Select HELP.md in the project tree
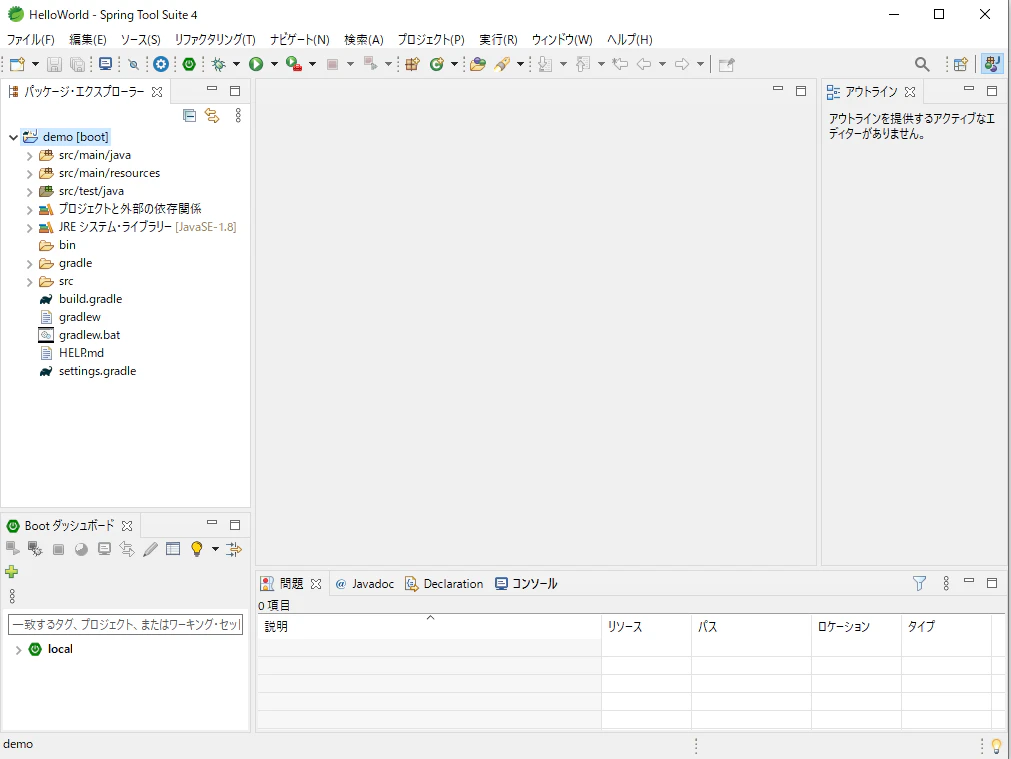This screenshot has height=759, width=1011. (x=81, y=353)
